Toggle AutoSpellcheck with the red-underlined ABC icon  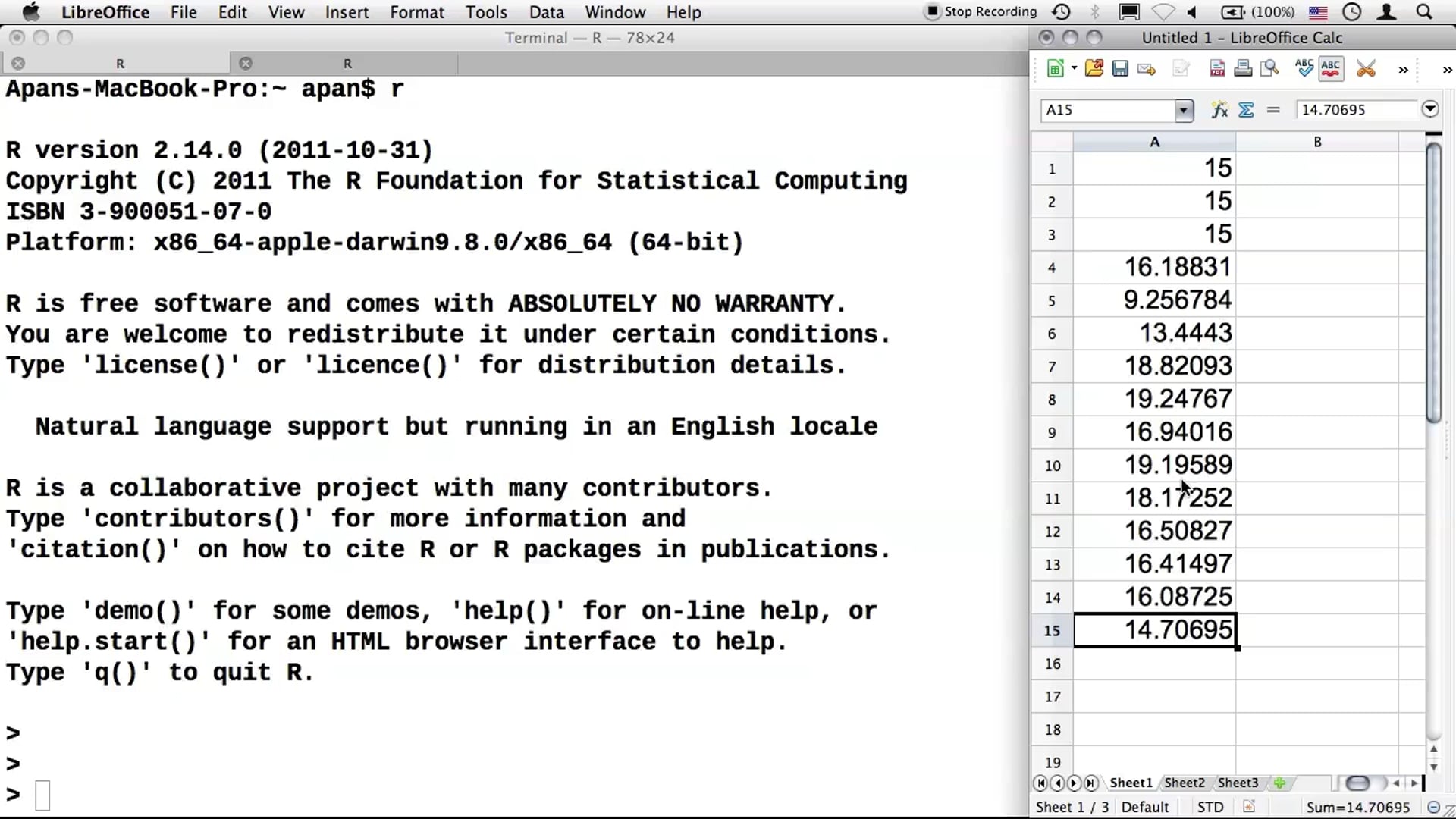[x=1330, y=68]
